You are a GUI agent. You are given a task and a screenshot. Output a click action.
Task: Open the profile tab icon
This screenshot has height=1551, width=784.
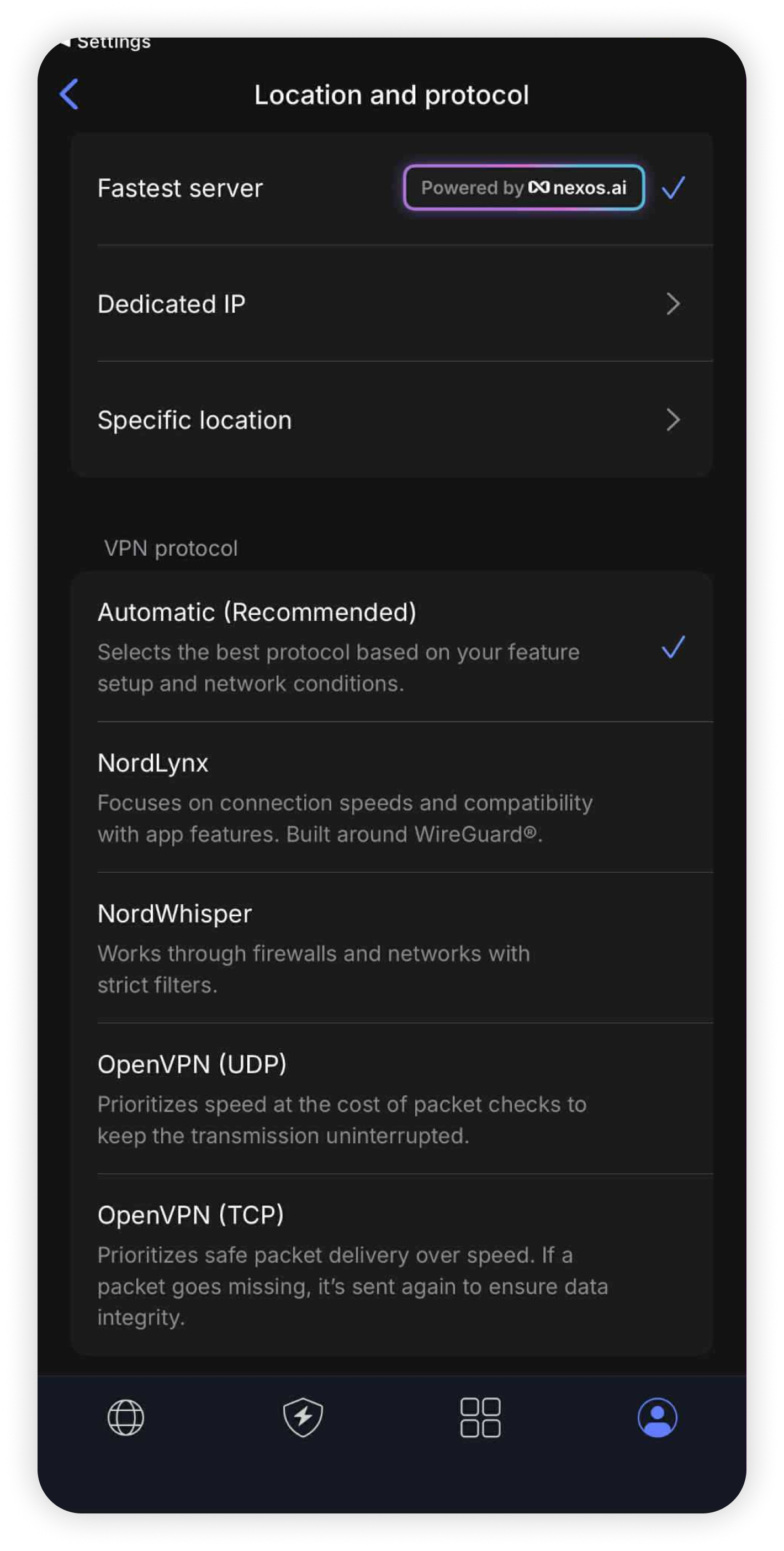pyautogui.click(x=657, y=1417)
